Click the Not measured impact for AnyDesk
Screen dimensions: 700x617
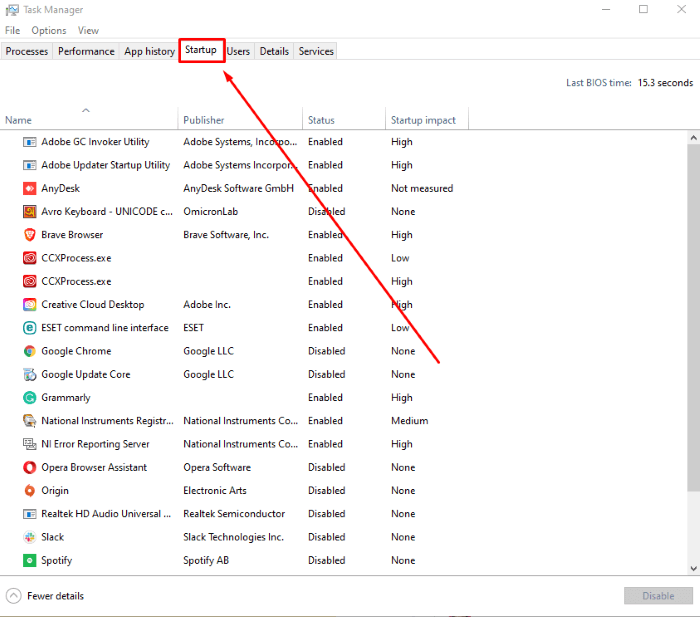(422, 188)
